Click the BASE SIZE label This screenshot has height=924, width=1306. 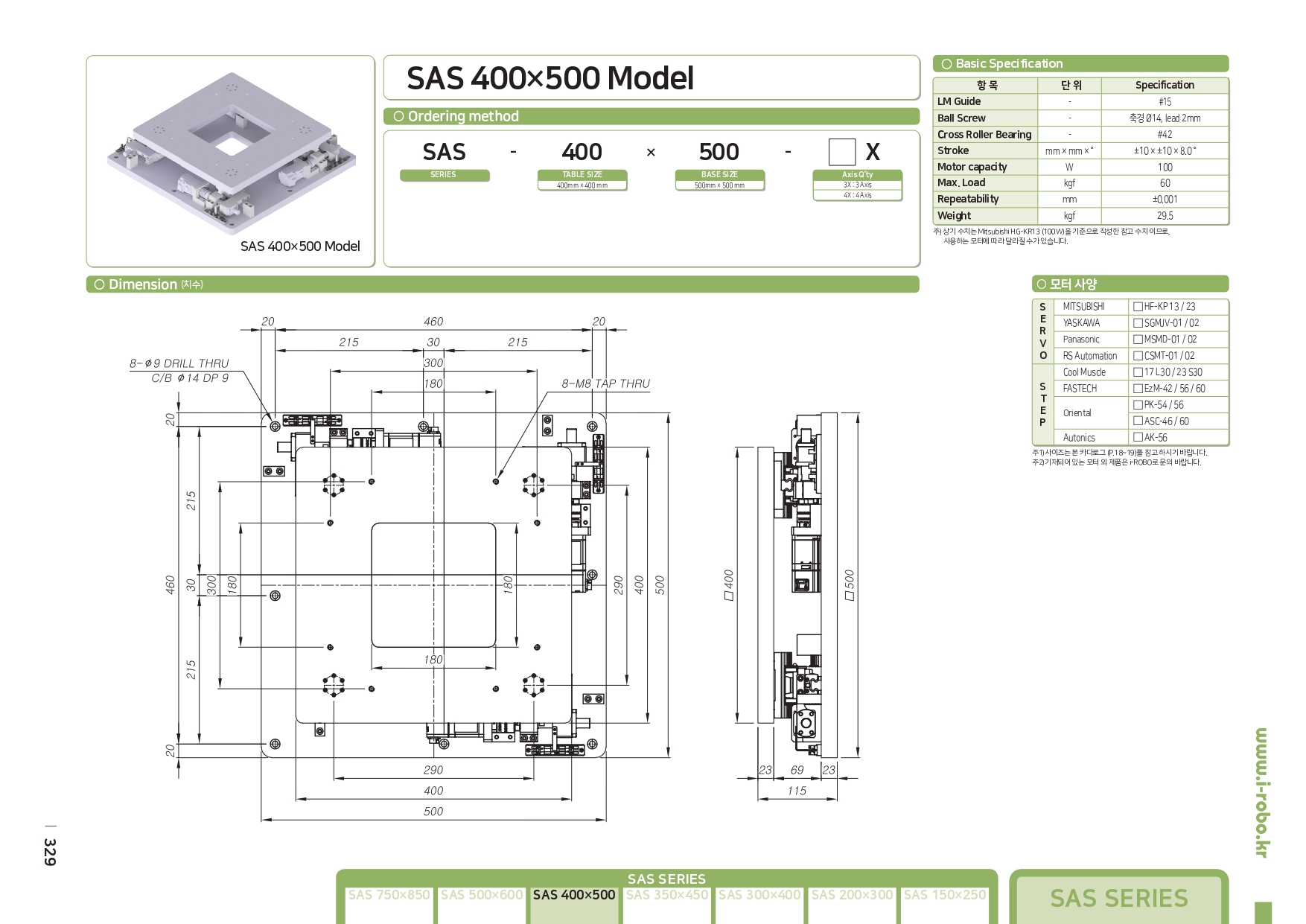tap(719, 175)
